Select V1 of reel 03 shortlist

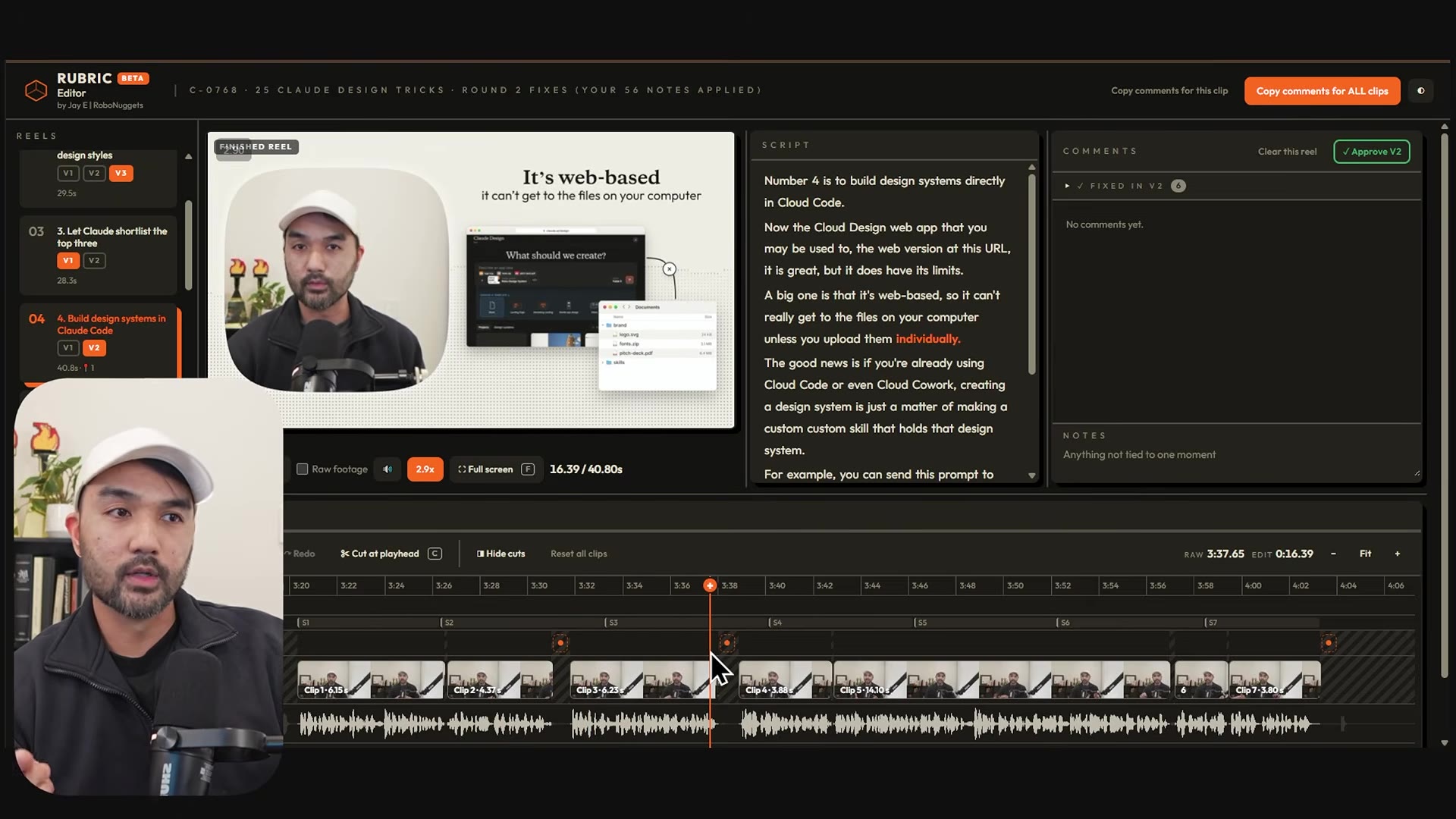[68, 260]
